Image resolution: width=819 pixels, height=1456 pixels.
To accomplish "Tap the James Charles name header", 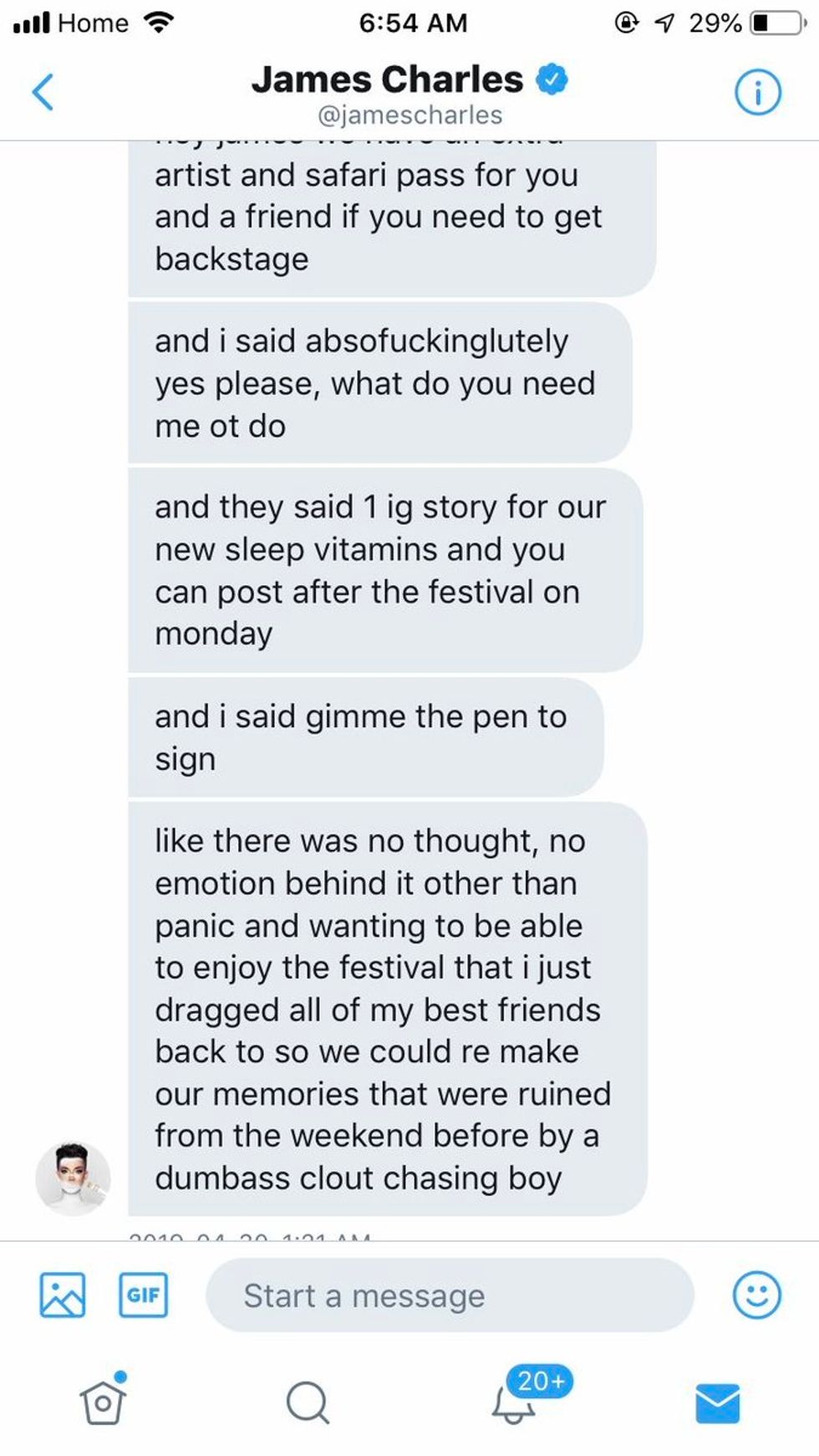I will point(387,79).
